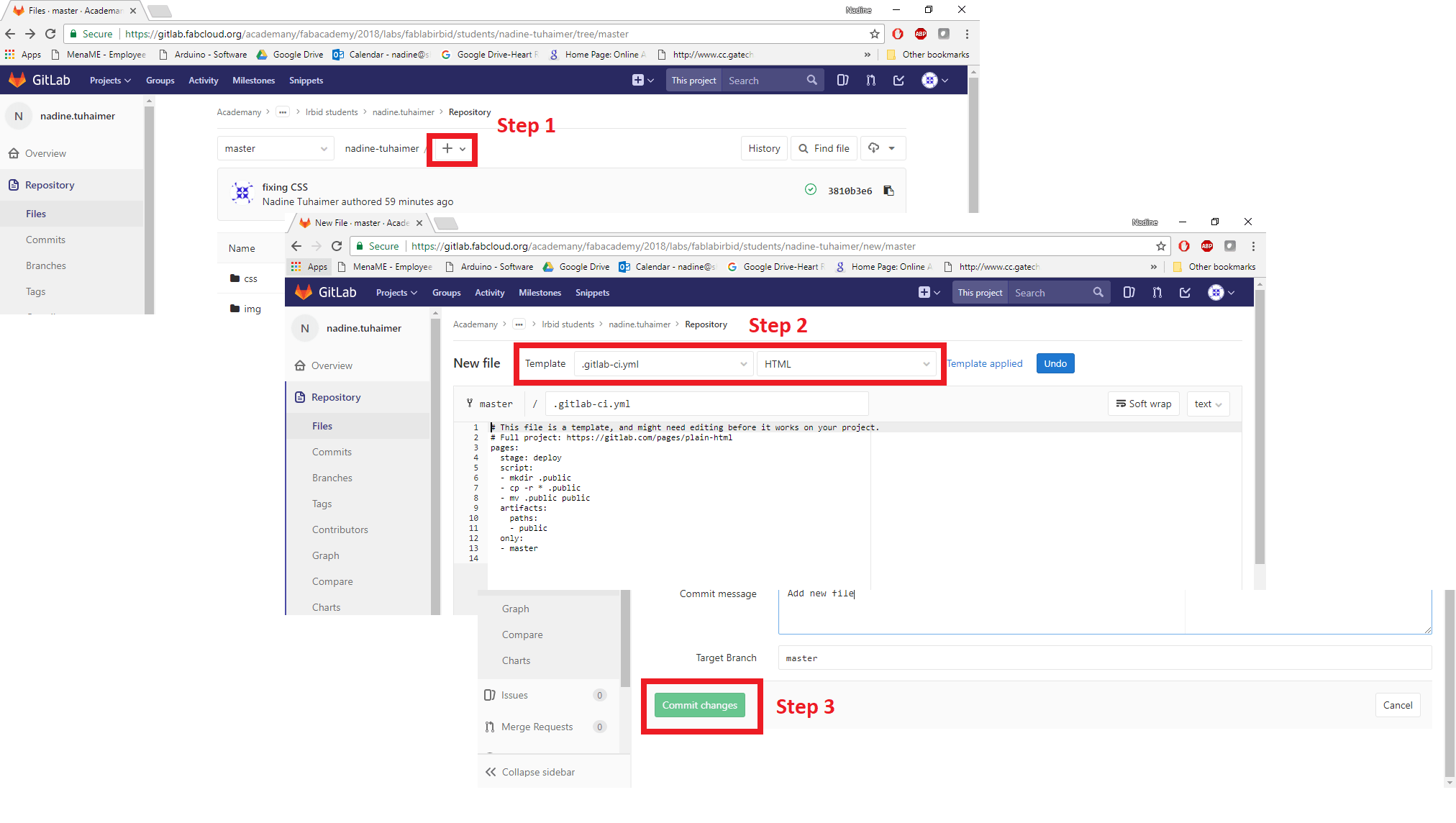Click the Cancel button
1456x823 pixels.
pyautogui.click(x=1398, y=706)
